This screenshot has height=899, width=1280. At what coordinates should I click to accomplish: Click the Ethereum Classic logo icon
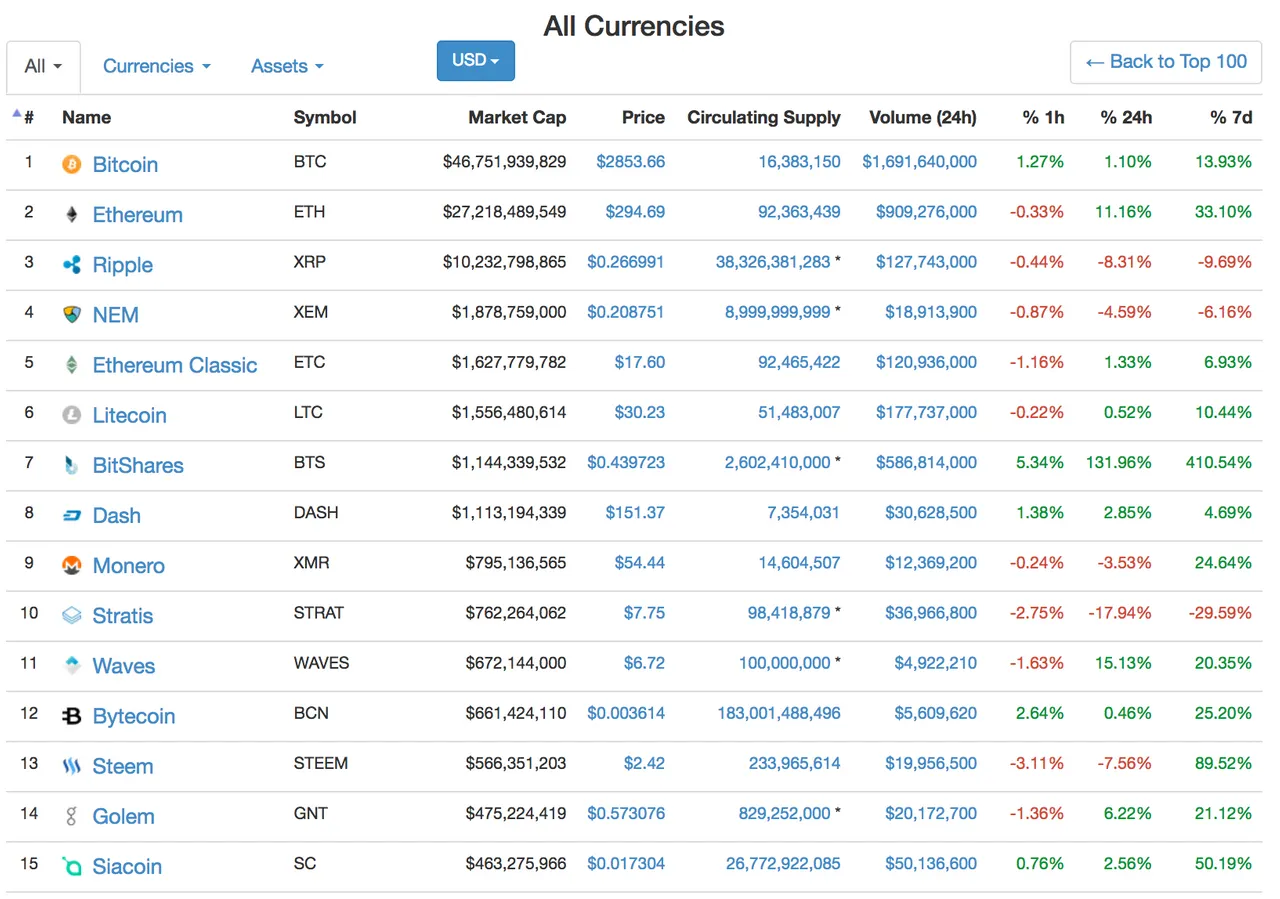click(71, 365)
